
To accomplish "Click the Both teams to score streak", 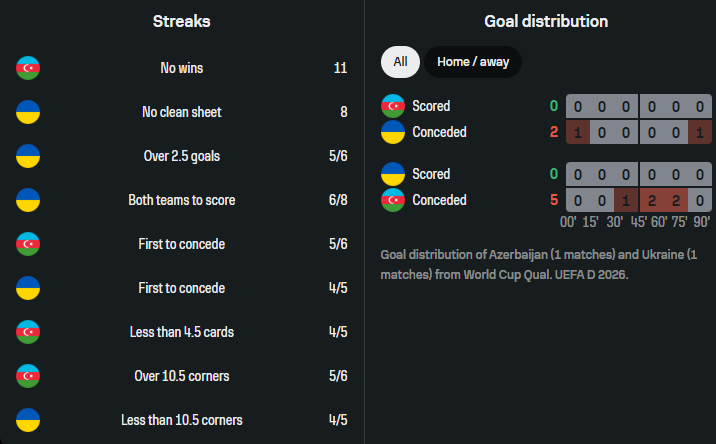I will [182, 200].
